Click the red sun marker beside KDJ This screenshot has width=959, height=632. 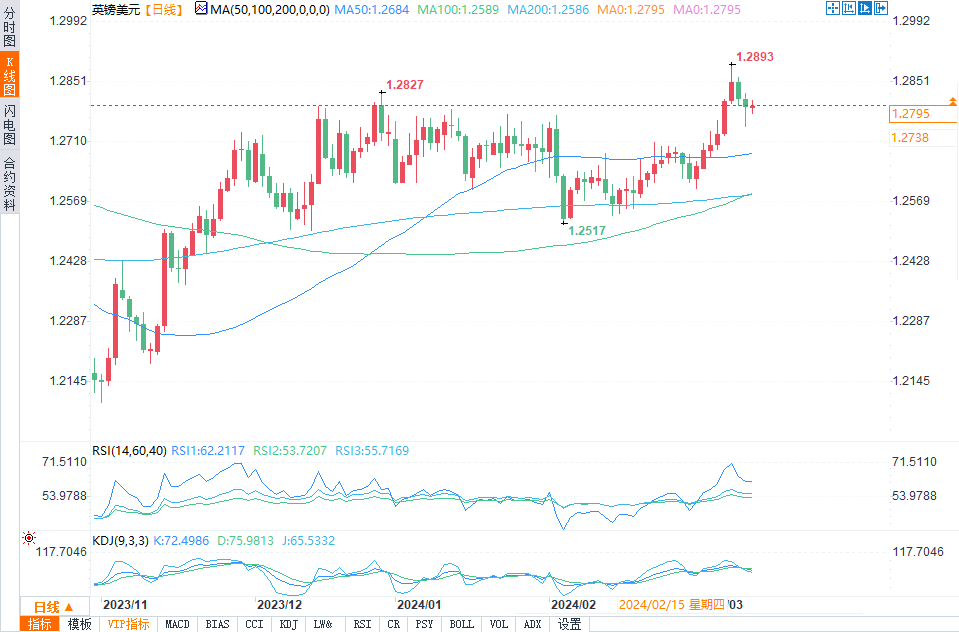[x=29, y=538]
